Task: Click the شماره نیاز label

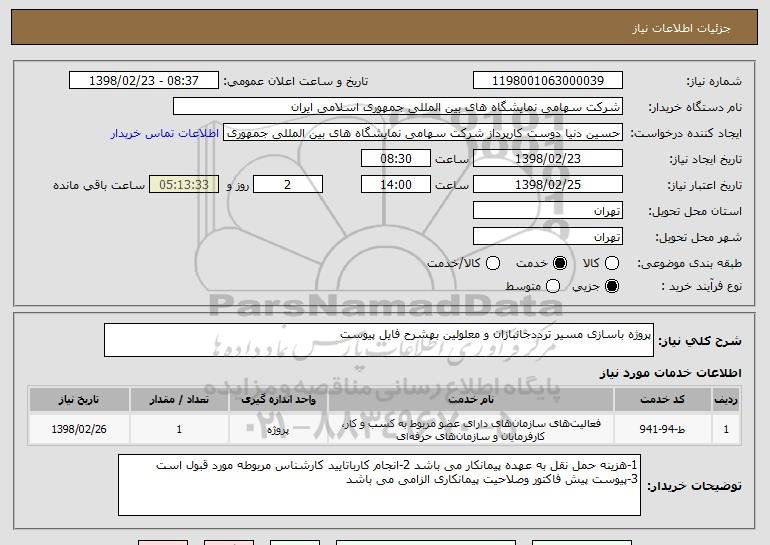Action: (714, 81)
